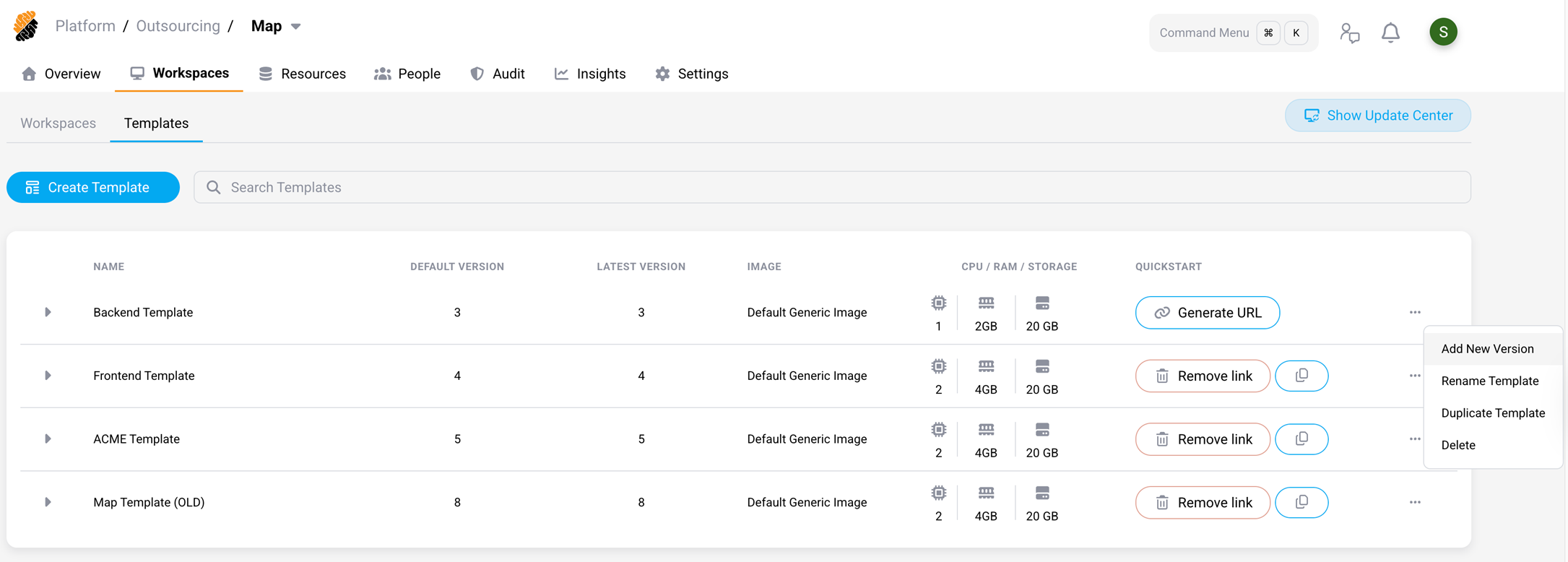Click the notifications bell icon
Screen dimensions: 1568x562
1390,33
